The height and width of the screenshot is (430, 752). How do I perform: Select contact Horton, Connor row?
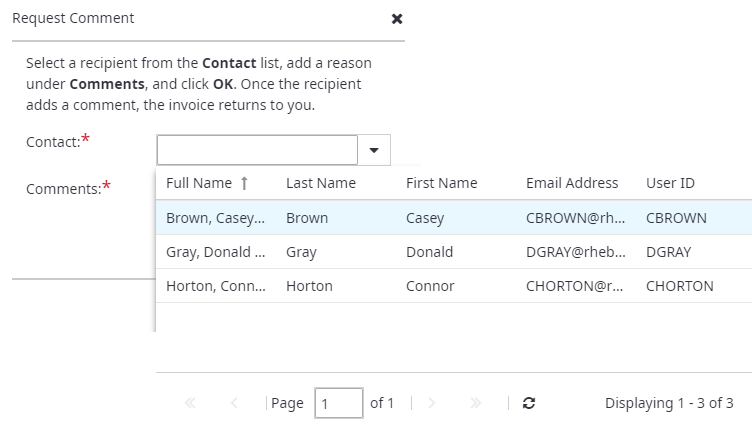pyautogui.click(x=215, y=286)
